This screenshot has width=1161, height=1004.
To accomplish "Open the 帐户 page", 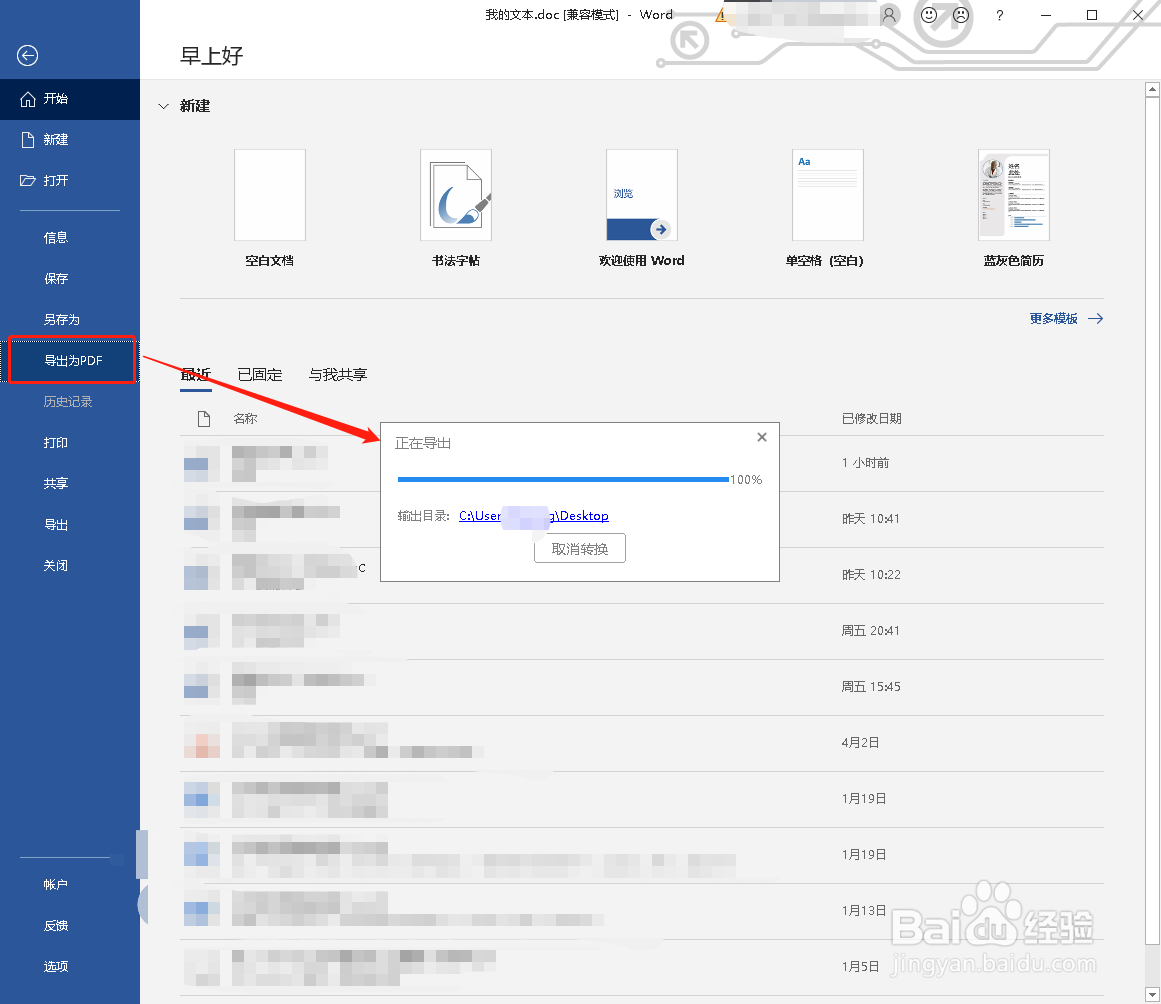I will [x=70, y=885].
